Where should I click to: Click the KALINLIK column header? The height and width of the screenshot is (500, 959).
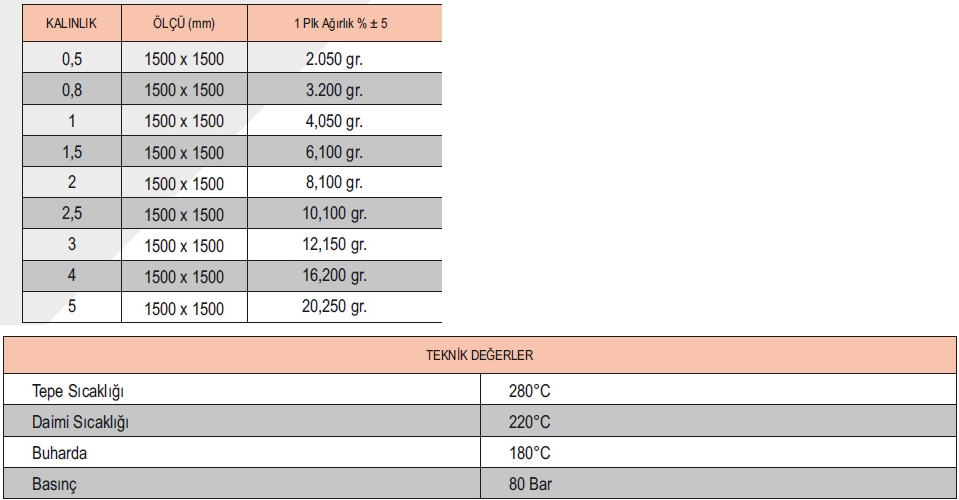pyautogui.click(x=70, y=22)
